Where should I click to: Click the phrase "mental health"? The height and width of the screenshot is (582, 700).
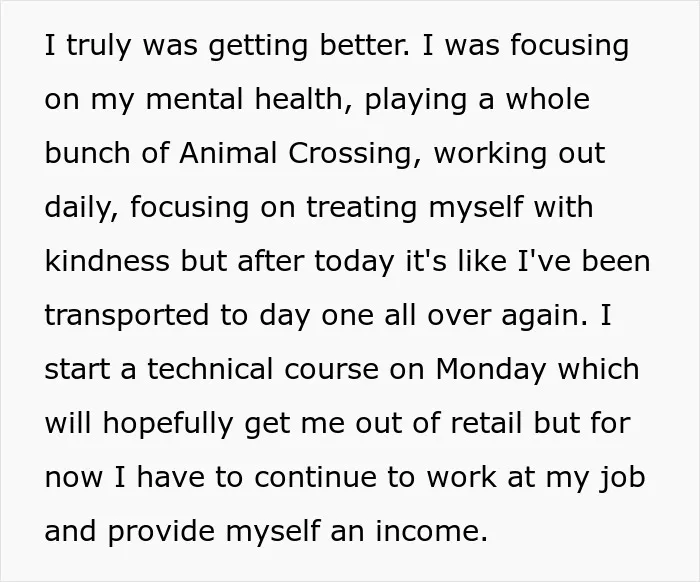244,99
